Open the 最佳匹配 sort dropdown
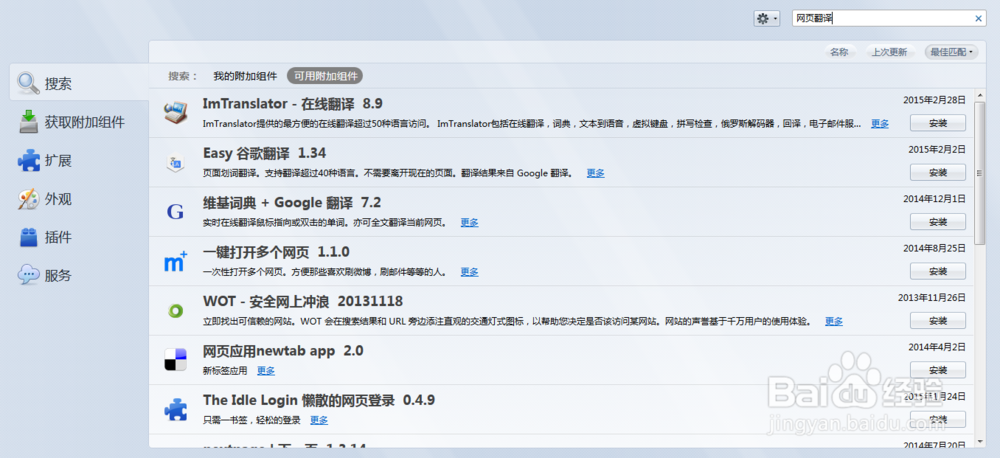The width and height of the screenshot is (1000, 458). (952, 52)
